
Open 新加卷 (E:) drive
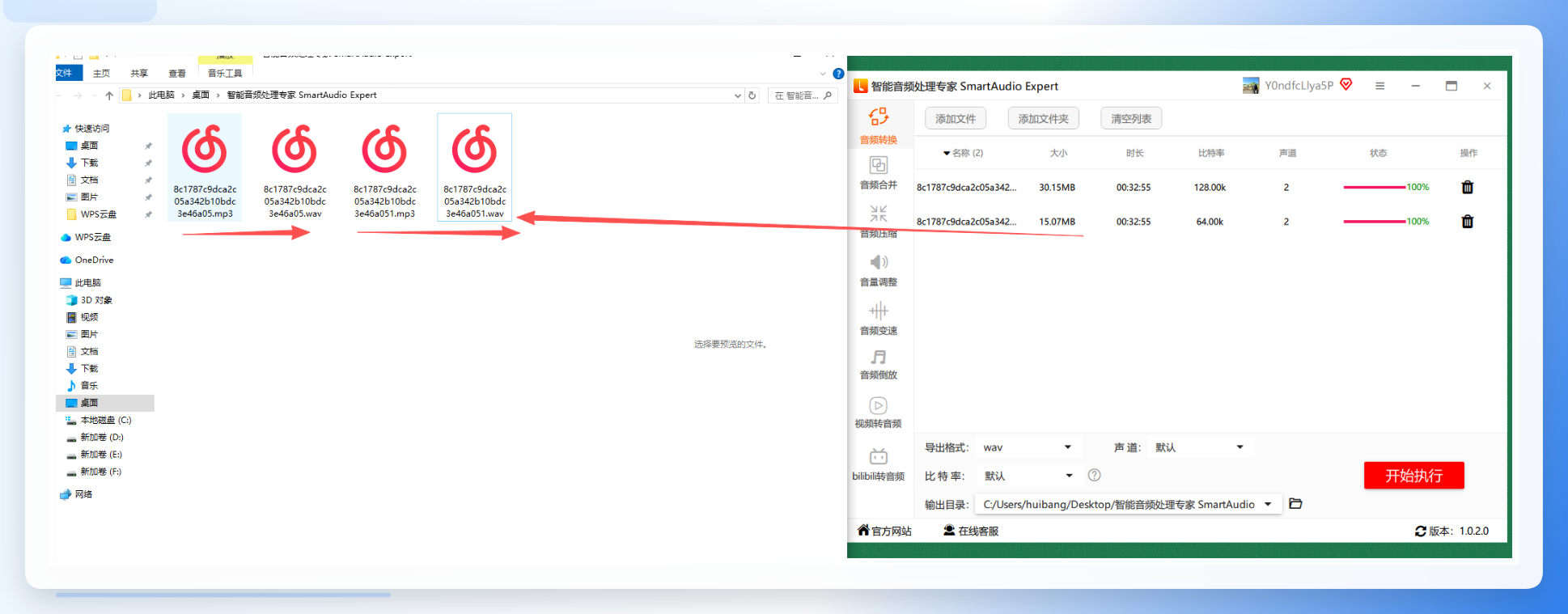click(x=95, y=455)
